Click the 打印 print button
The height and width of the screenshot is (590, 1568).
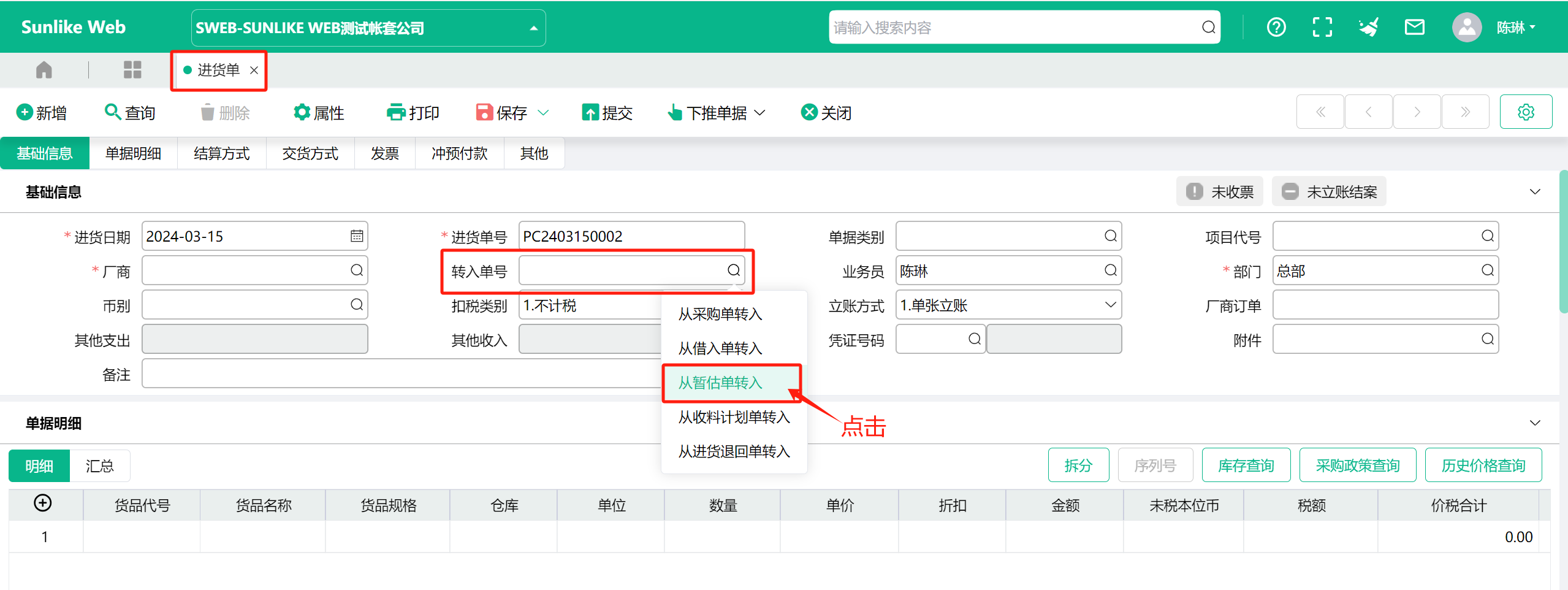[x=413, y=113]
